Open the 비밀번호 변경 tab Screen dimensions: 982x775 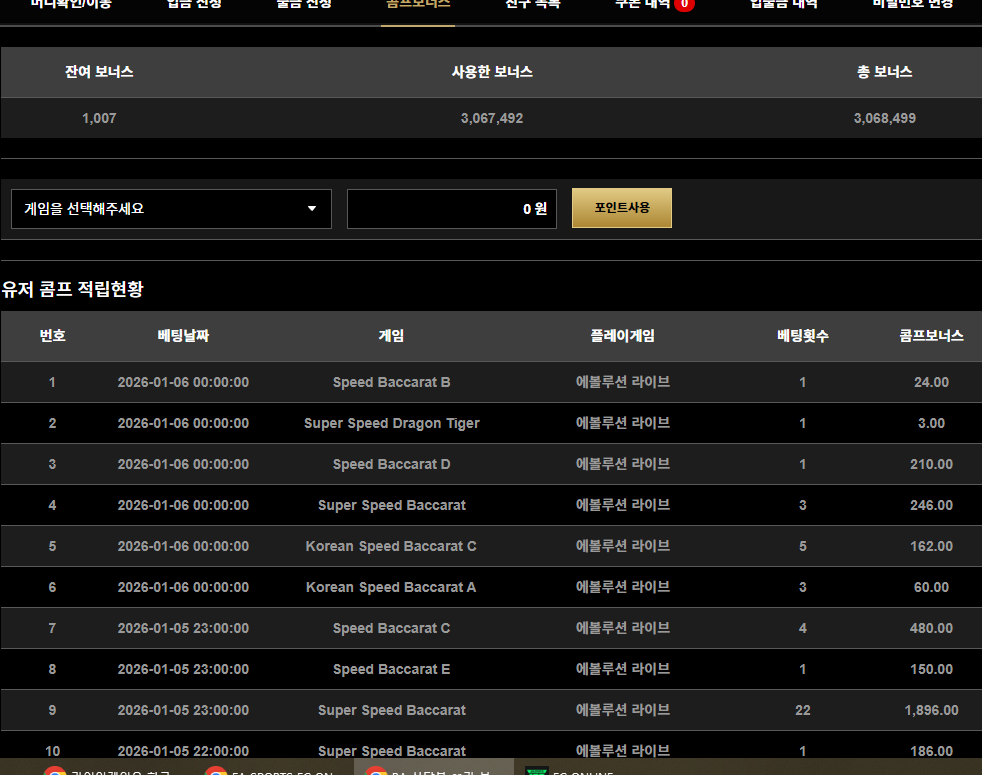pos(912,5)
